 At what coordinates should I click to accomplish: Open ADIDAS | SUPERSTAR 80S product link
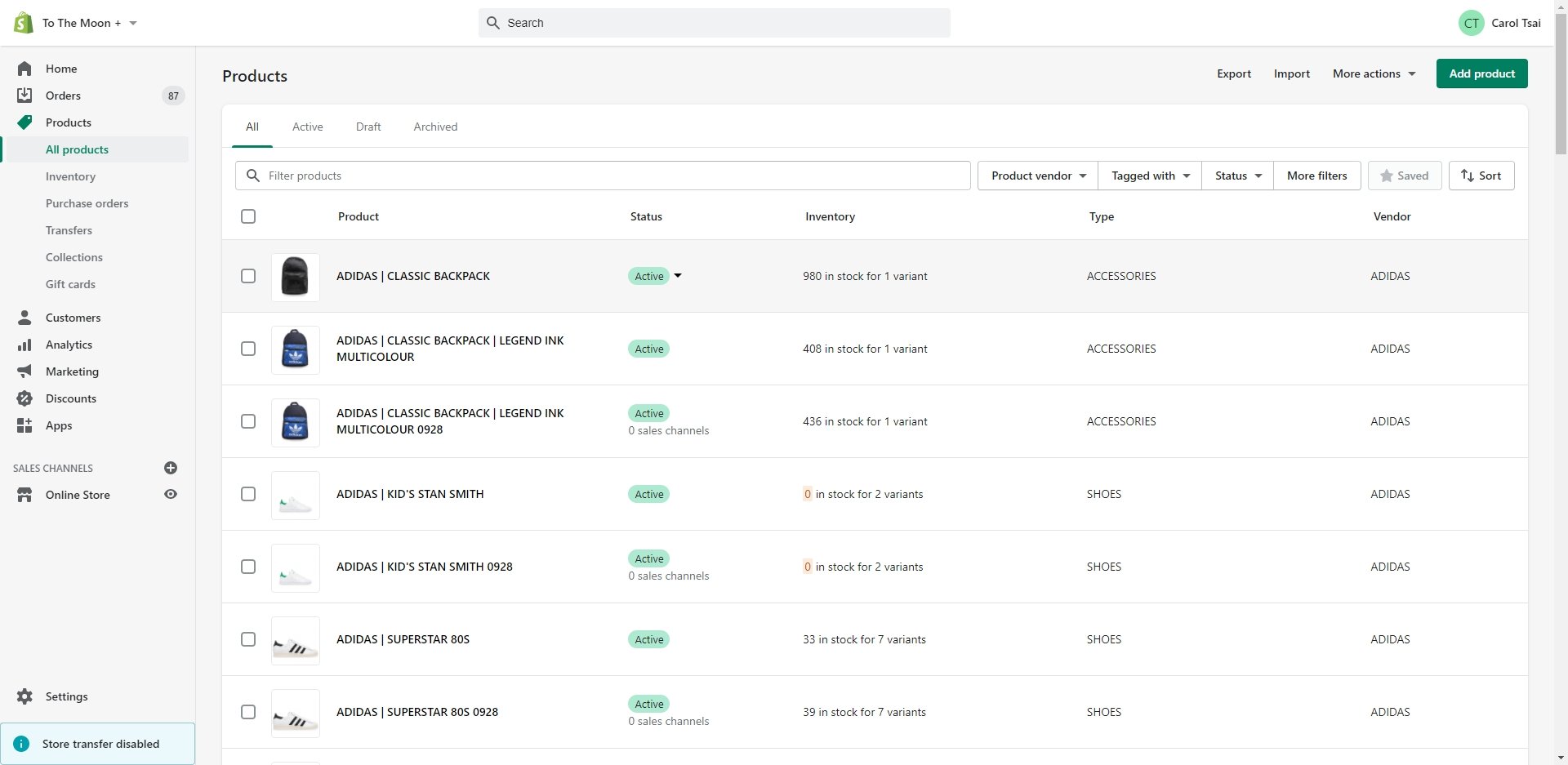click(x=403, y=639)
